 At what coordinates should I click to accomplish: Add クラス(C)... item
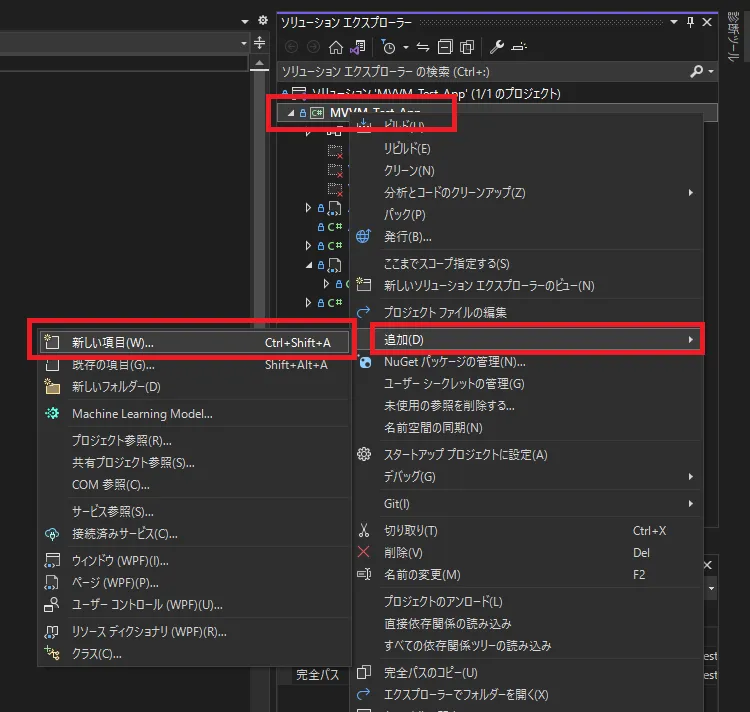coord(194,654)
